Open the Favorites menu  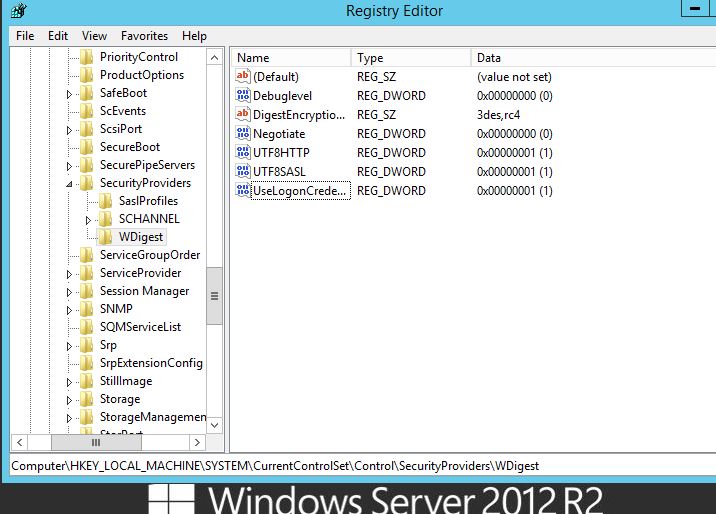click(x=144, y=36)
